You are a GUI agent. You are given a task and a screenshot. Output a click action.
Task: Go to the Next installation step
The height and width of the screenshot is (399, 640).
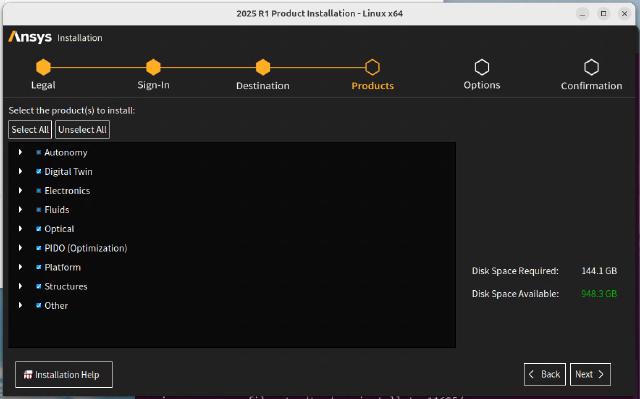click(x=590, y=374)
